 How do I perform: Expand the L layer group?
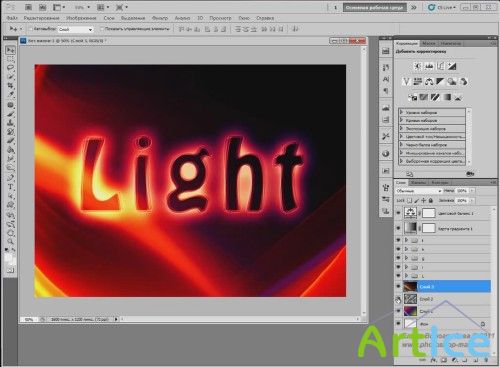tap(406, 276)
